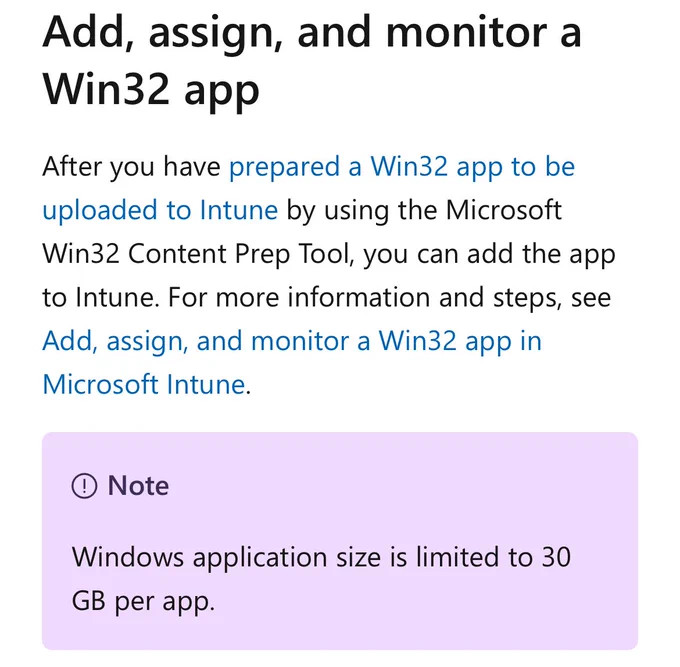
Task: Click the words 'and steps, see'
Action: coord(525,298)
